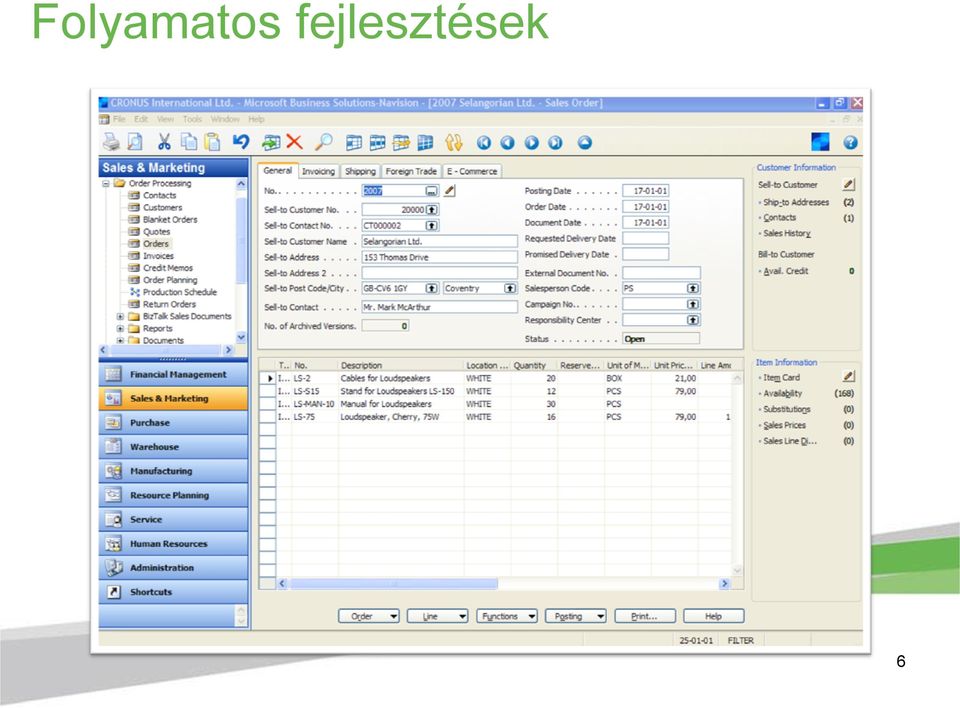This screenshot has width=960, height=708.
Task: Open lookup arrow for Campaign No.
Action: pyautogui.click(x=692, y=304)
